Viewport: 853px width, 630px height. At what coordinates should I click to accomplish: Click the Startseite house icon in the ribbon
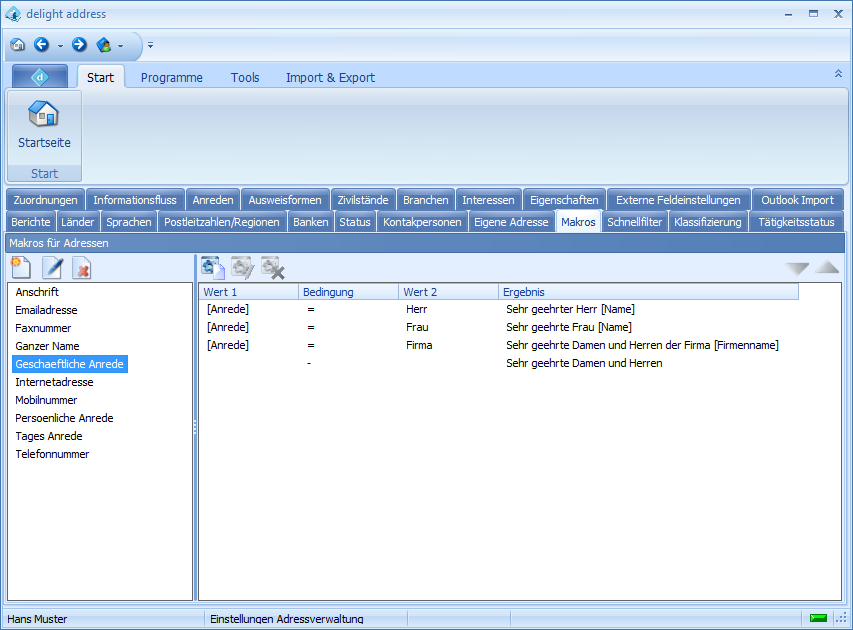point(44,116)
